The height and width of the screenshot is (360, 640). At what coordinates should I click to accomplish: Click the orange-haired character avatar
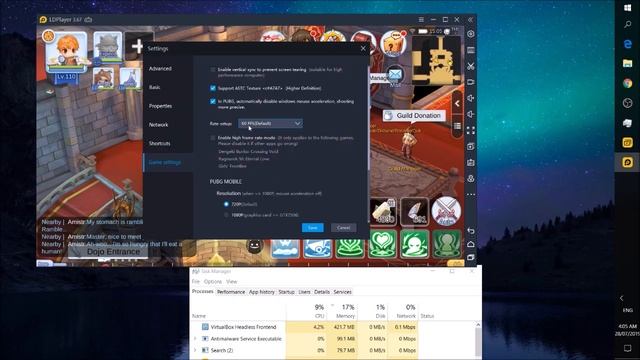67,52
